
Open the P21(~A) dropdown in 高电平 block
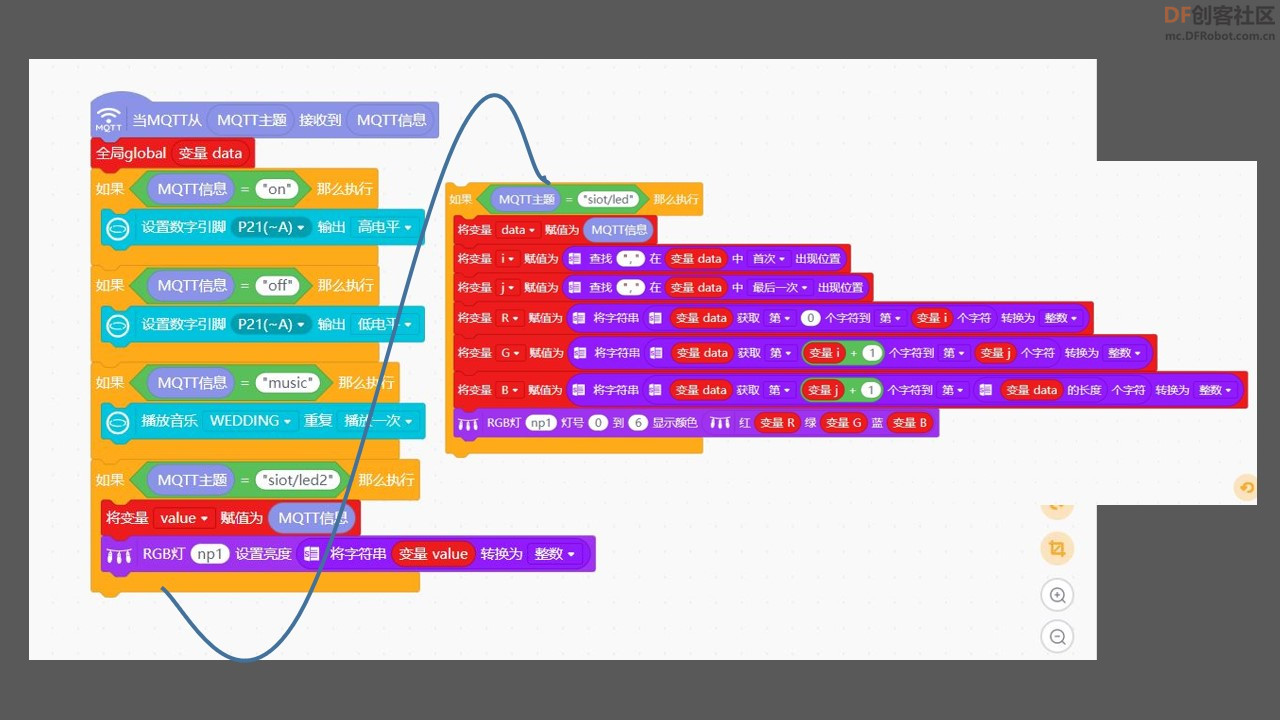pos(271,228)
